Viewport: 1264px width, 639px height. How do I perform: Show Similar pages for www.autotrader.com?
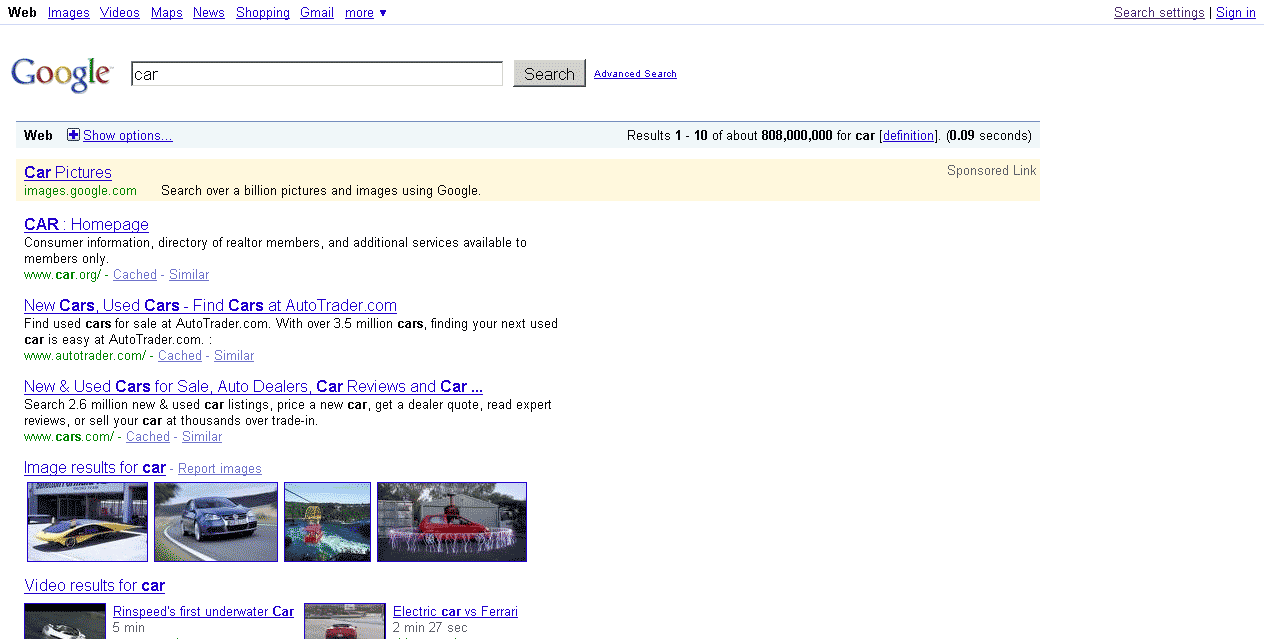tap(234, 356)
